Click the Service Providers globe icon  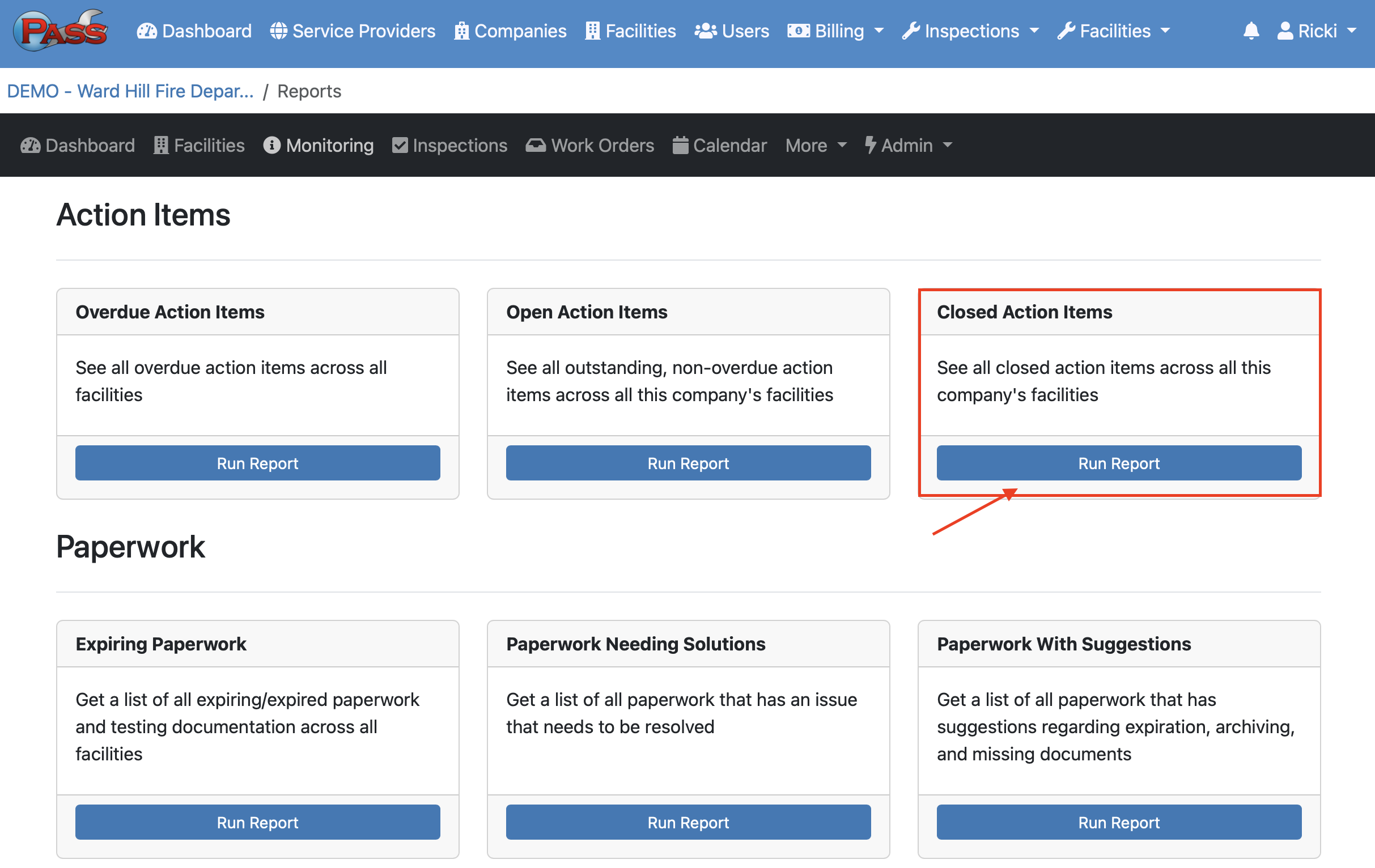278,31
